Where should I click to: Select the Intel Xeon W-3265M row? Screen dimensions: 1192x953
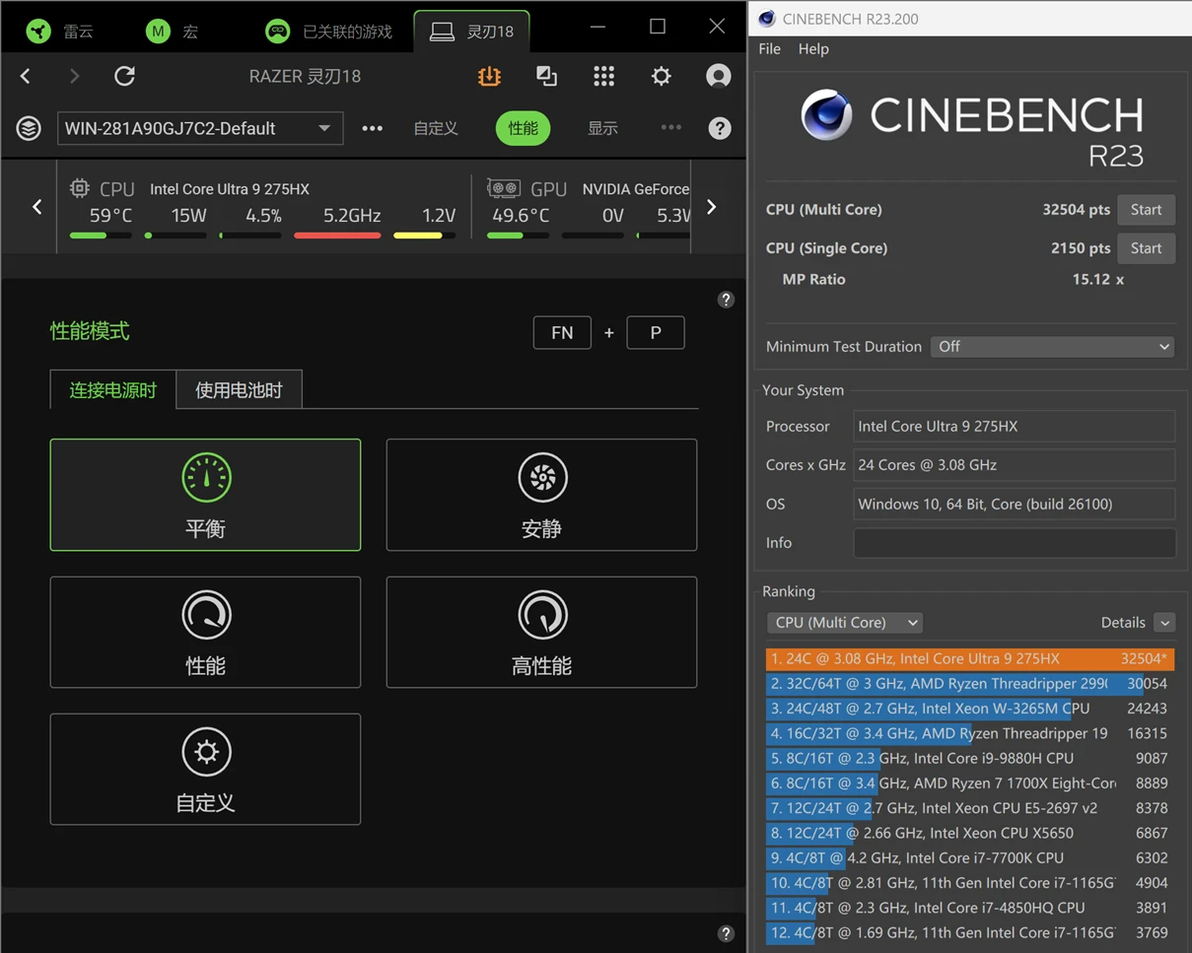970,708
